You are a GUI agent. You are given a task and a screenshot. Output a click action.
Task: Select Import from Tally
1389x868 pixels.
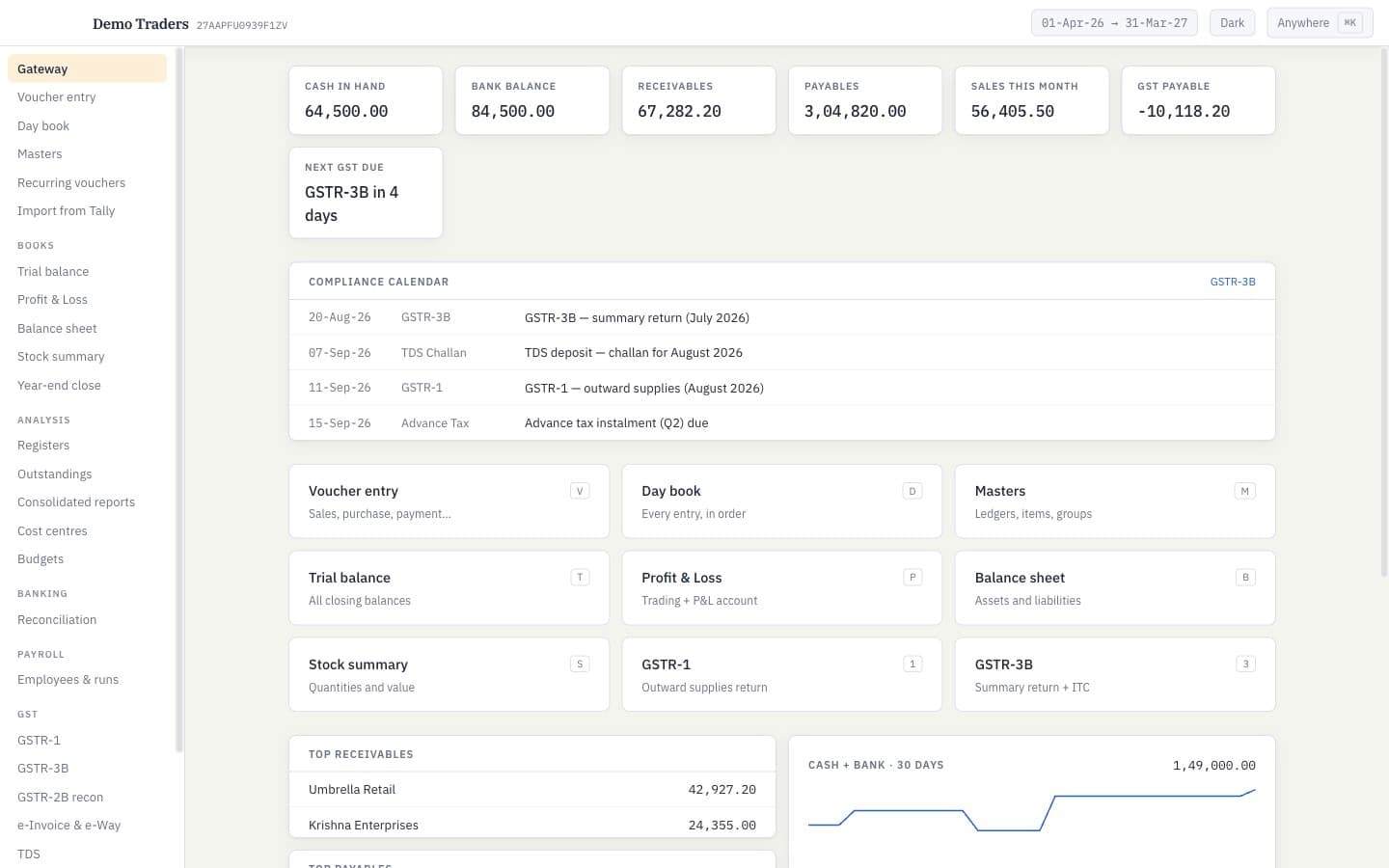point(87,211)
